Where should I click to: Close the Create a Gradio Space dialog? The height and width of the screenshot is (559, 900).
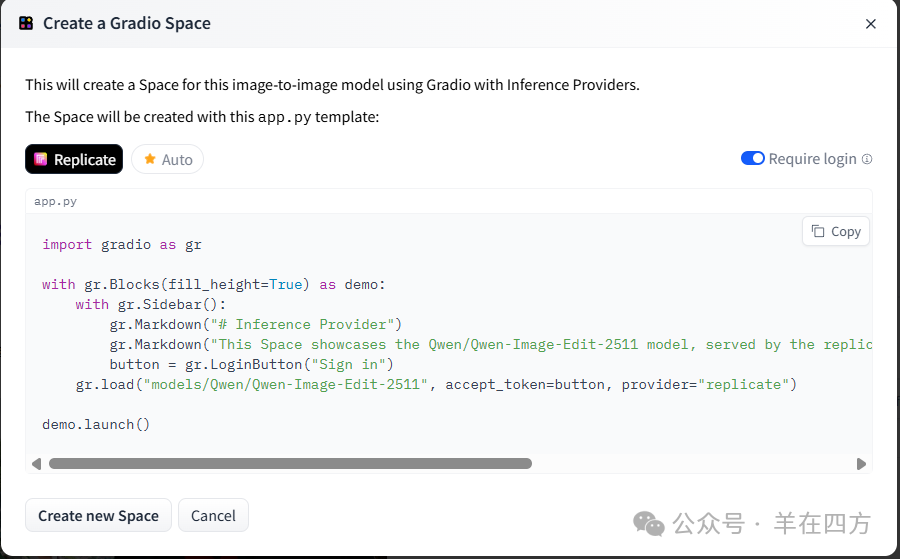[870, 24]
